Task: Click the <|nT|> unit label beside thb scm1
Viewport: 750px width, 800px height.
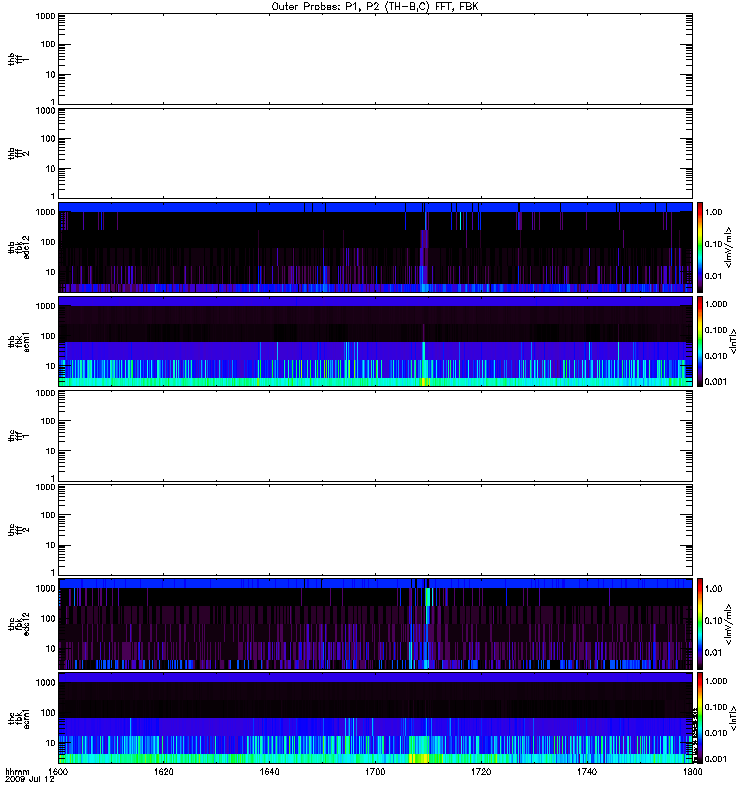Action: click(x=733, y=341)
